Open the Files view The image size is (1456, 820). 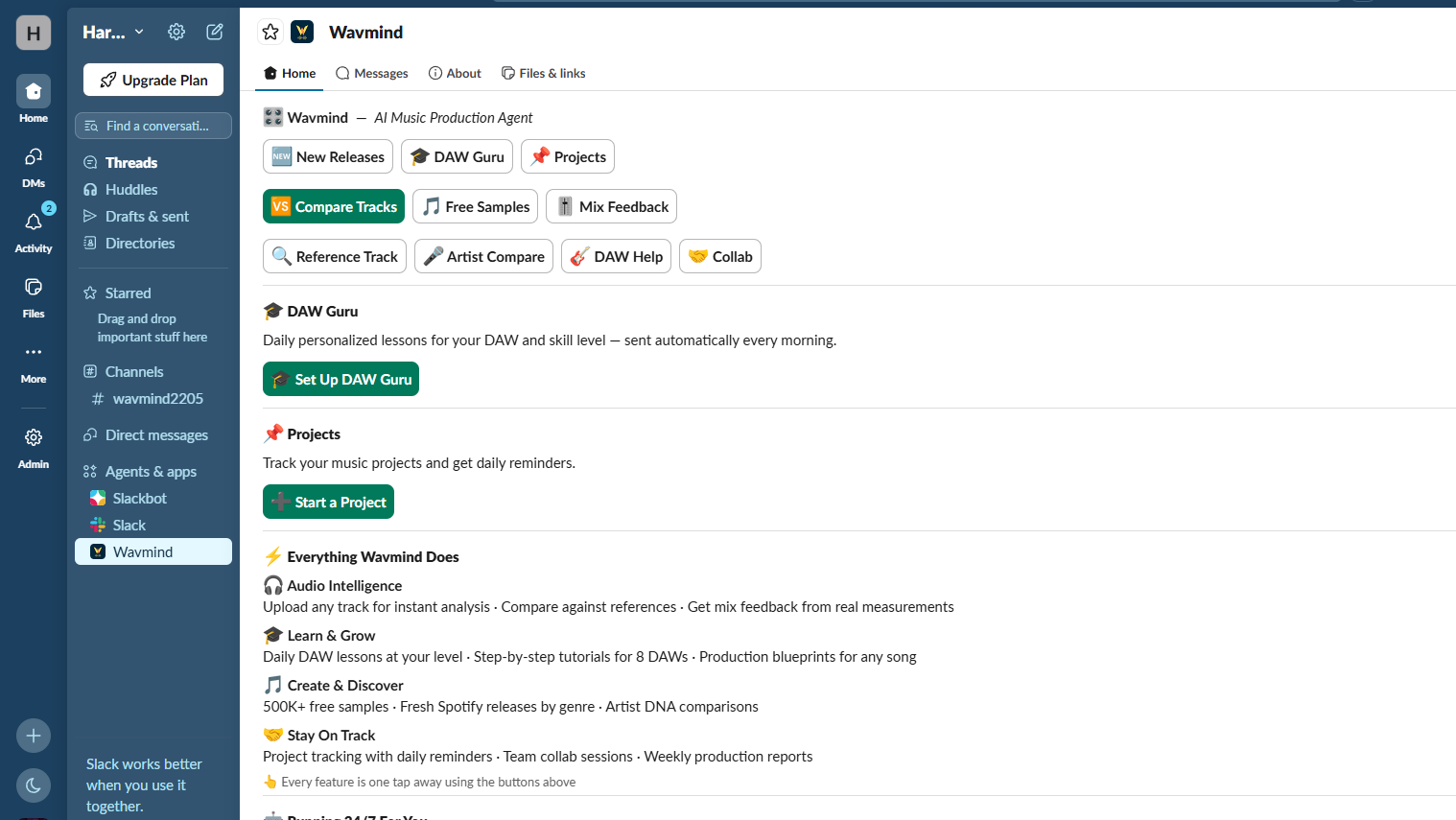(34, 295)
